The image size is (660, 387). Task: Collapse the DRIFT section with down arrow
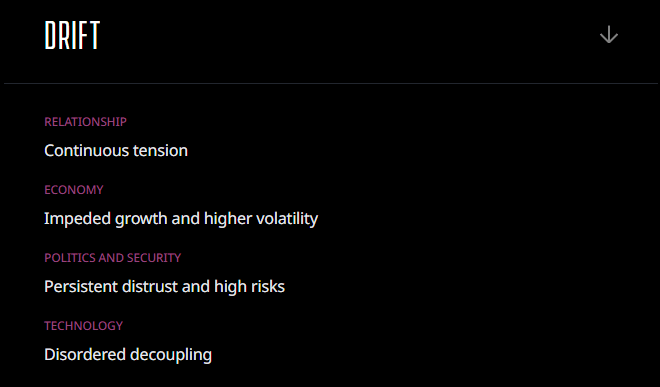pos(609,35)
